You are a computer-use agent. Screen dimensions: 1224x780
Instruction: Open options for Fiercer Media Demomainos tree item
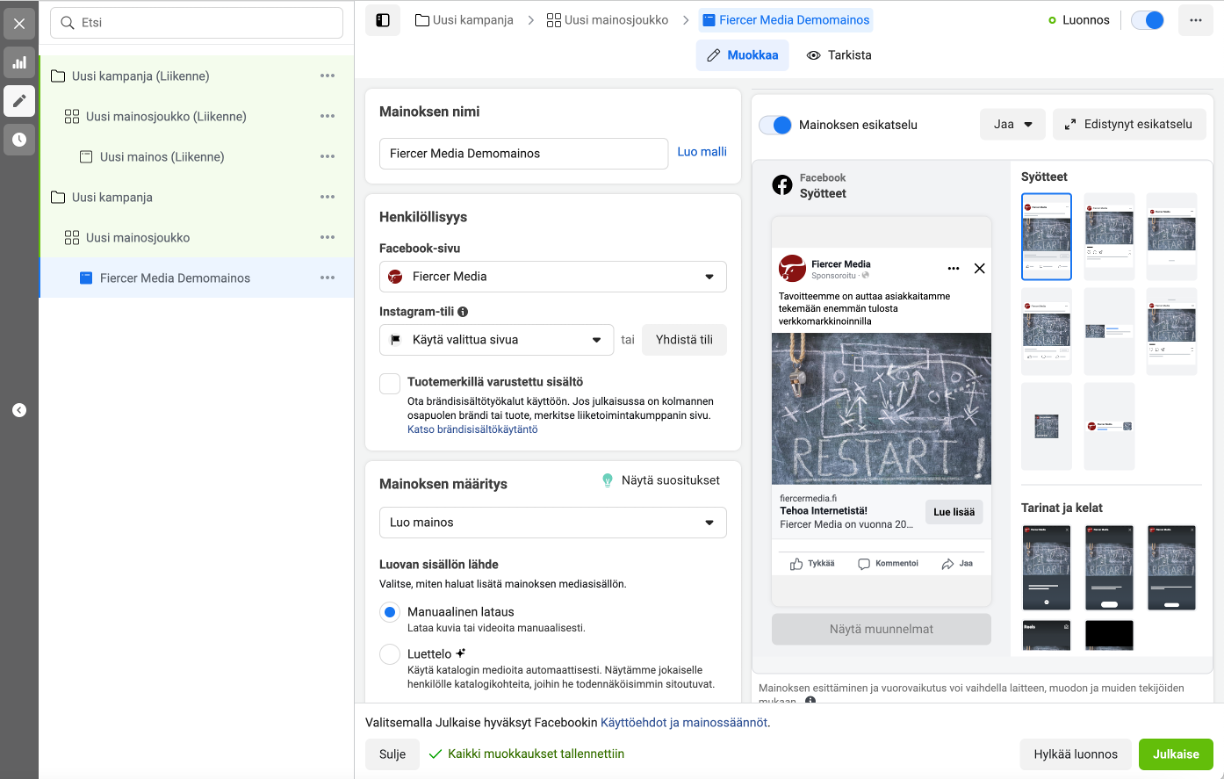point(327,278)
